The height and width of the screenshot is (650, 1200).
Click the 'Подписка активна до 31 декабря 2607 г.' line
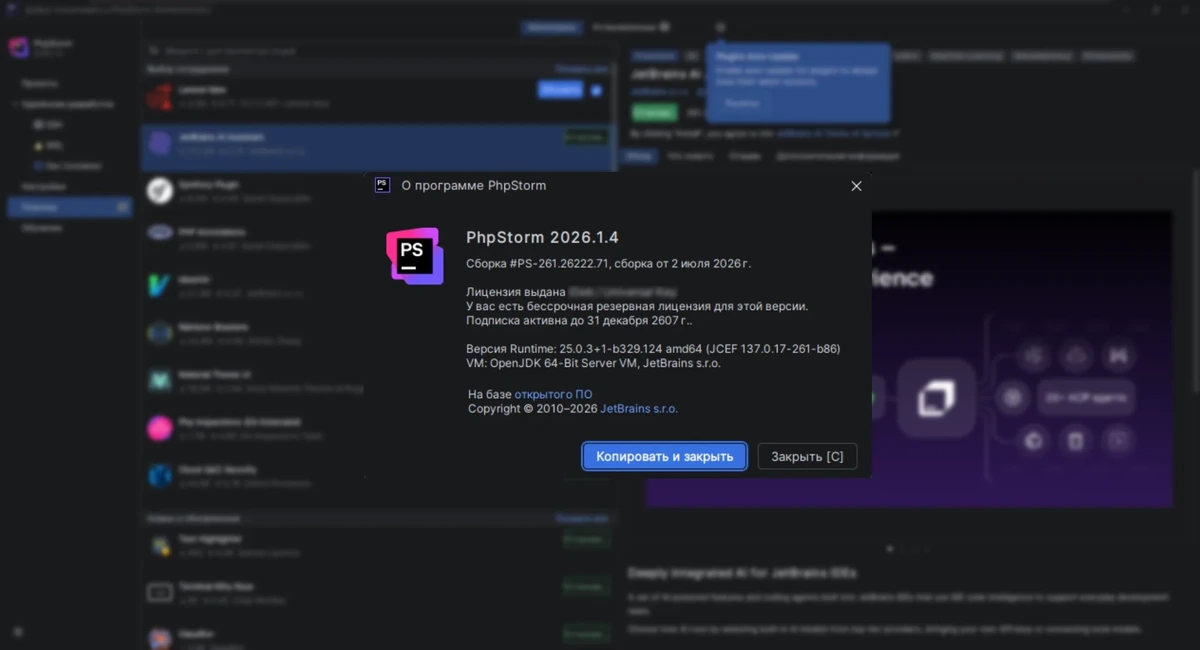pos(579,321)
